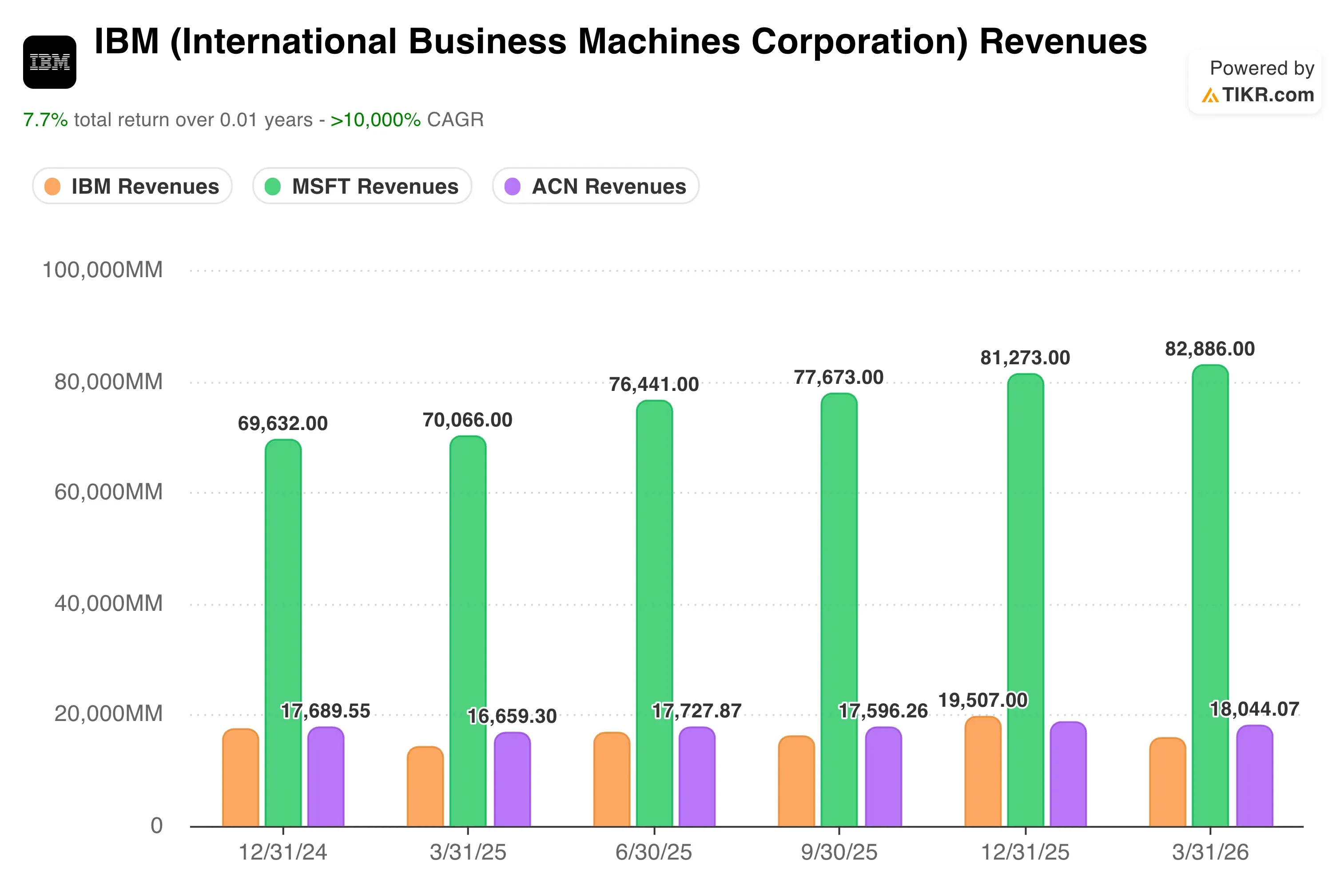
Task: Select the purple ACN bar for 12/31/24
Action: pyautogui.click(x=326, y=777)
